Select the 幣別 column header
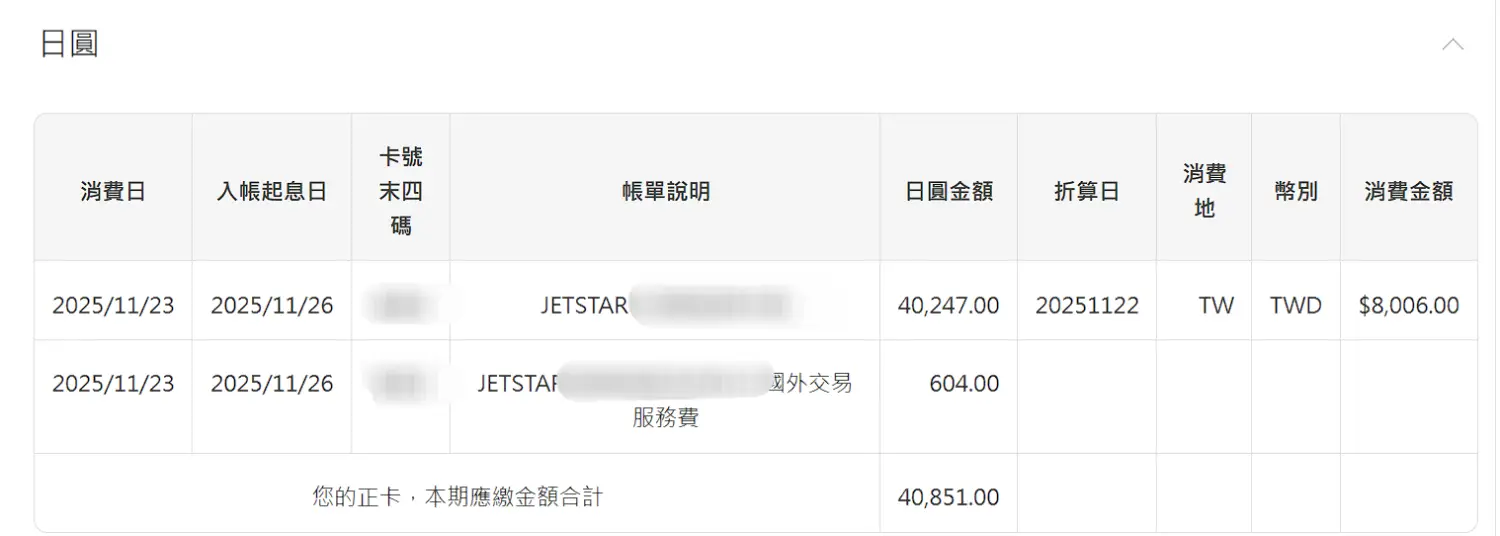1500x536 pixels. (x=1295, y=191)
